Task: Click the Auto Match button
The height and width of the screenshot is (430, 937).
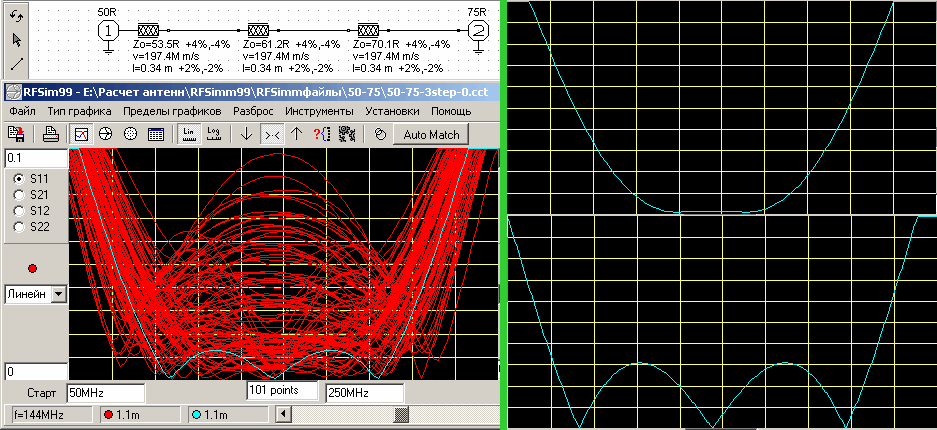Action: pos(431,134)
